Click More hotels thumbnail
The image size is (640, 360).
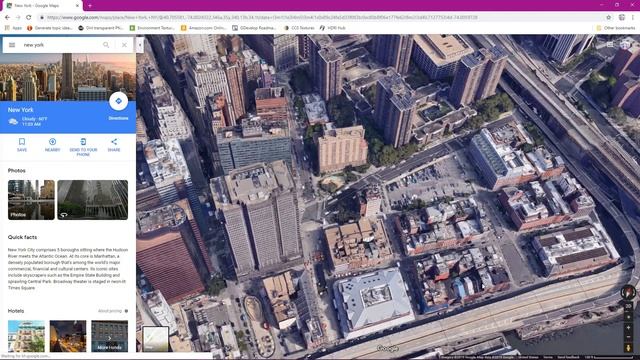[x=109, y=336]
